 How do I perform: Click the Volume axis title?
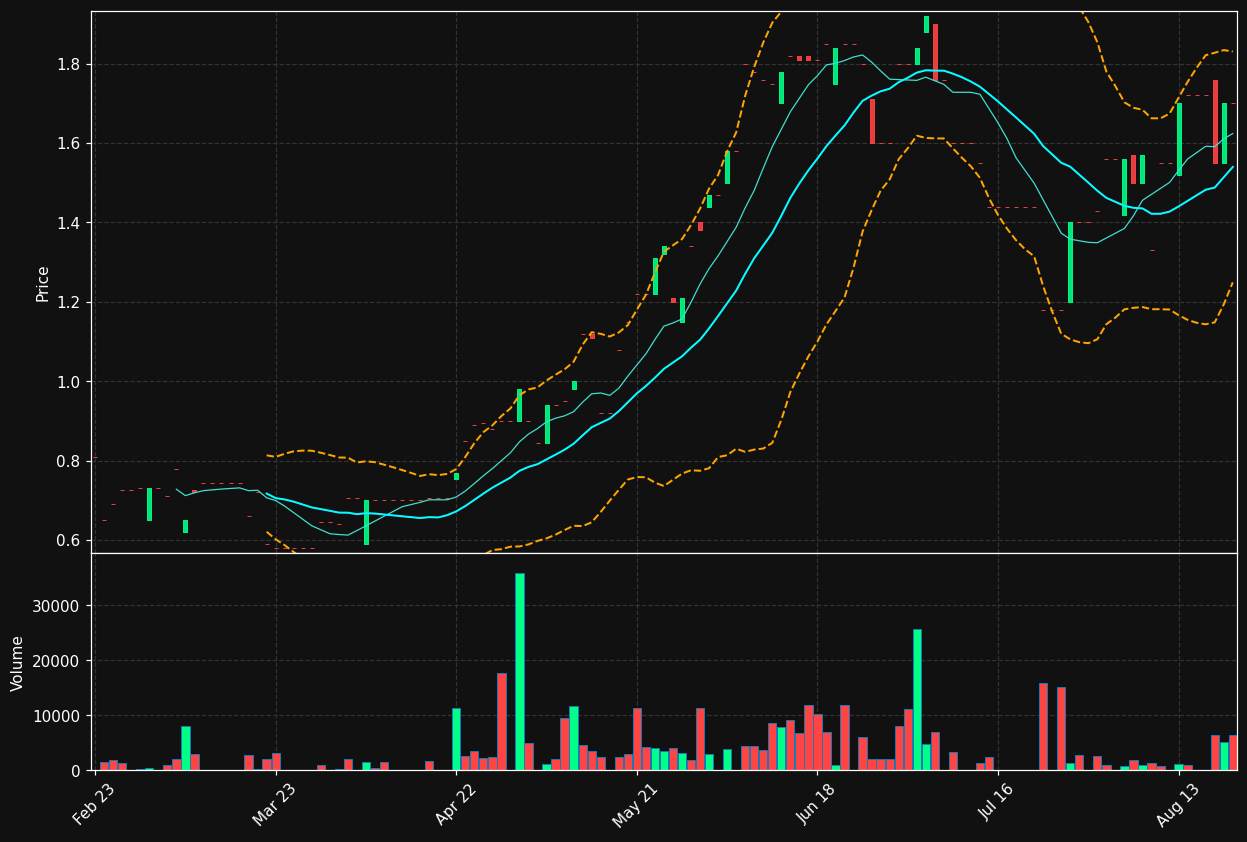[x=18, y=663]
